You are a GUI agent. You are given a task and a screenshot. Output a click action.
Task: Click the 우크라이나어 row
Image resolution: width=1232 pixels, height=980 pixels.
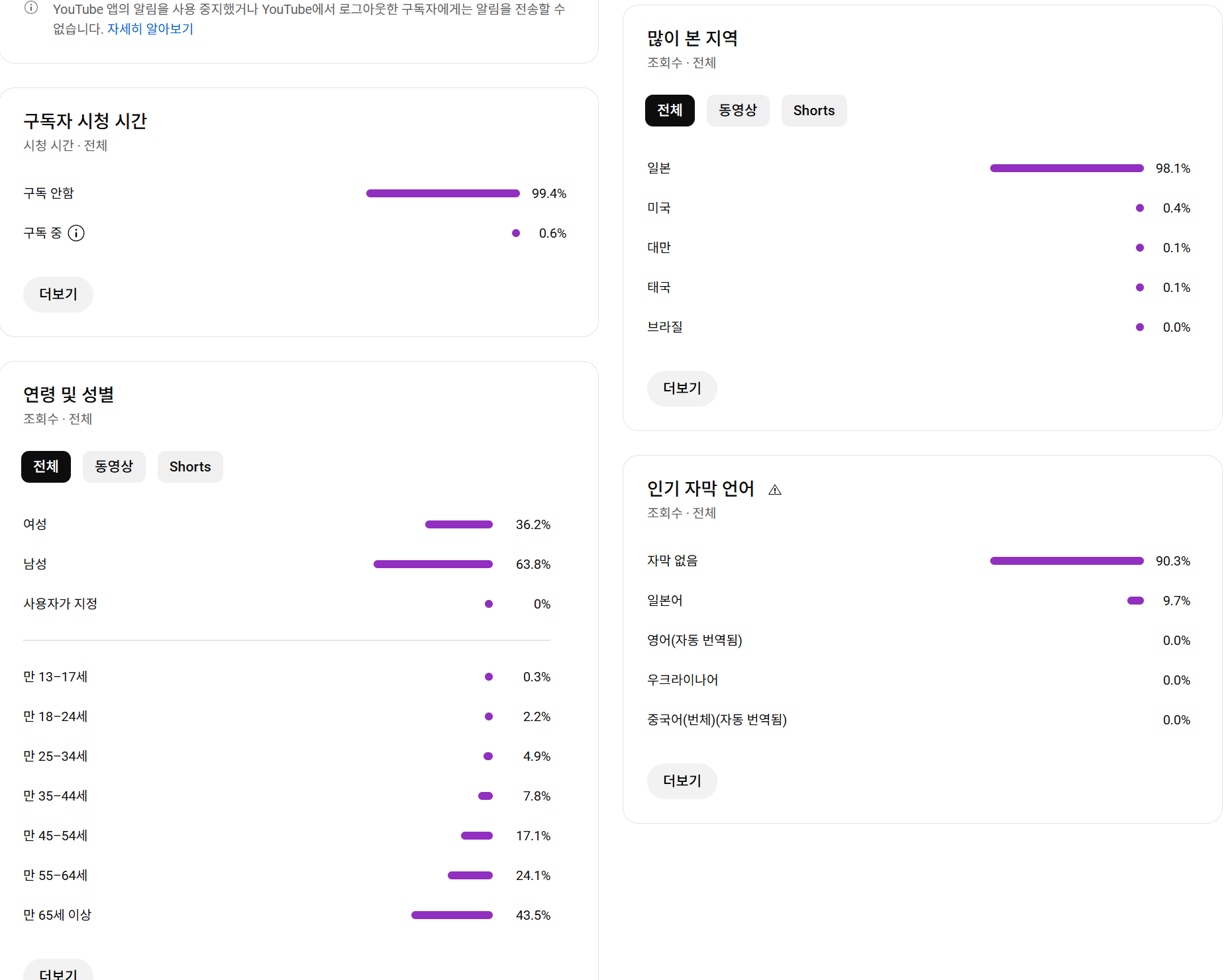pos(919,680)
